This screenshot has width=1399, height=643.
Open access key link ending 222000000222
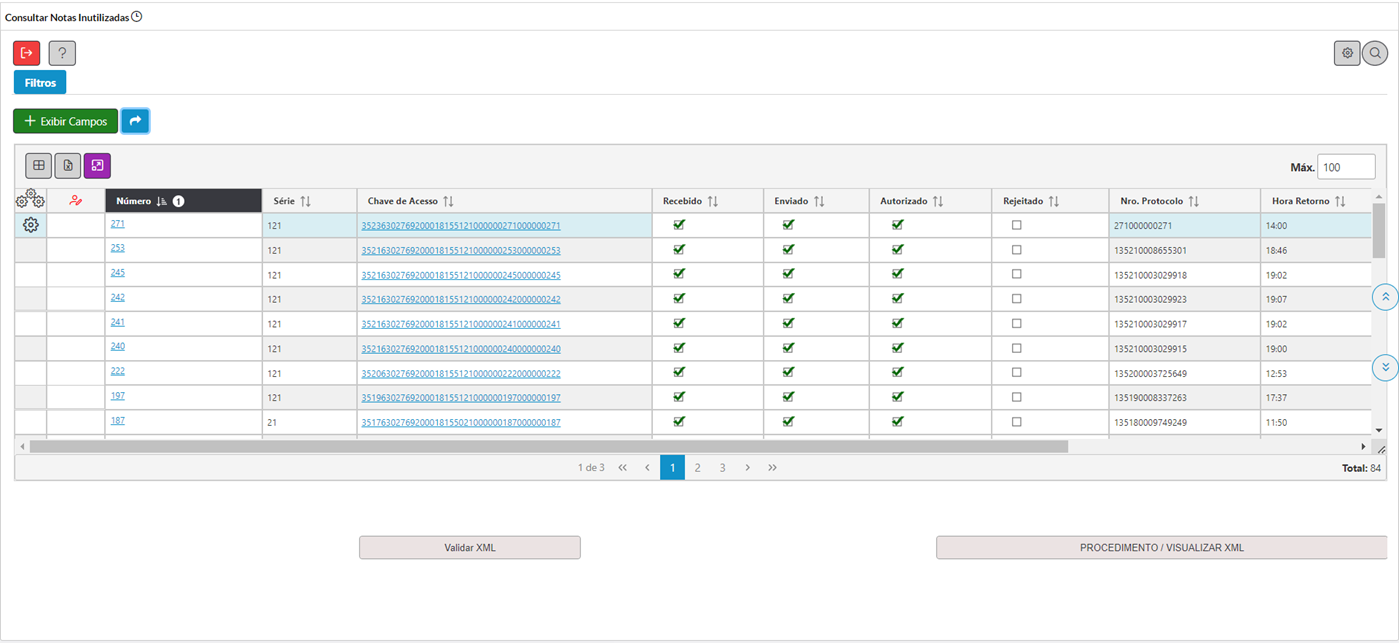[461, 373]
